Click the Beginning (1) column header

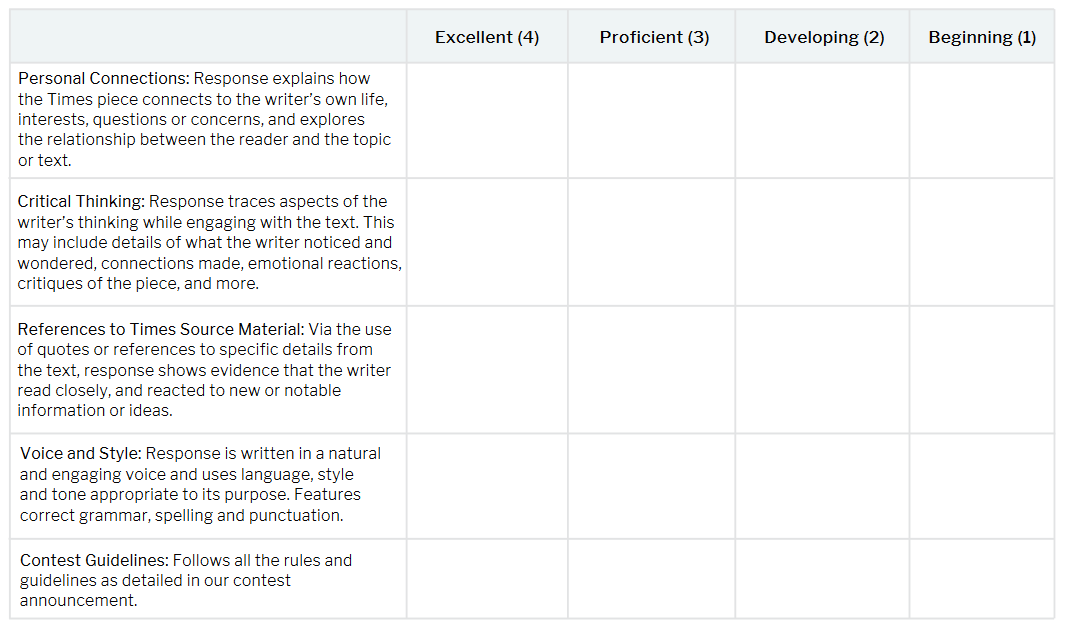point(982,37)
